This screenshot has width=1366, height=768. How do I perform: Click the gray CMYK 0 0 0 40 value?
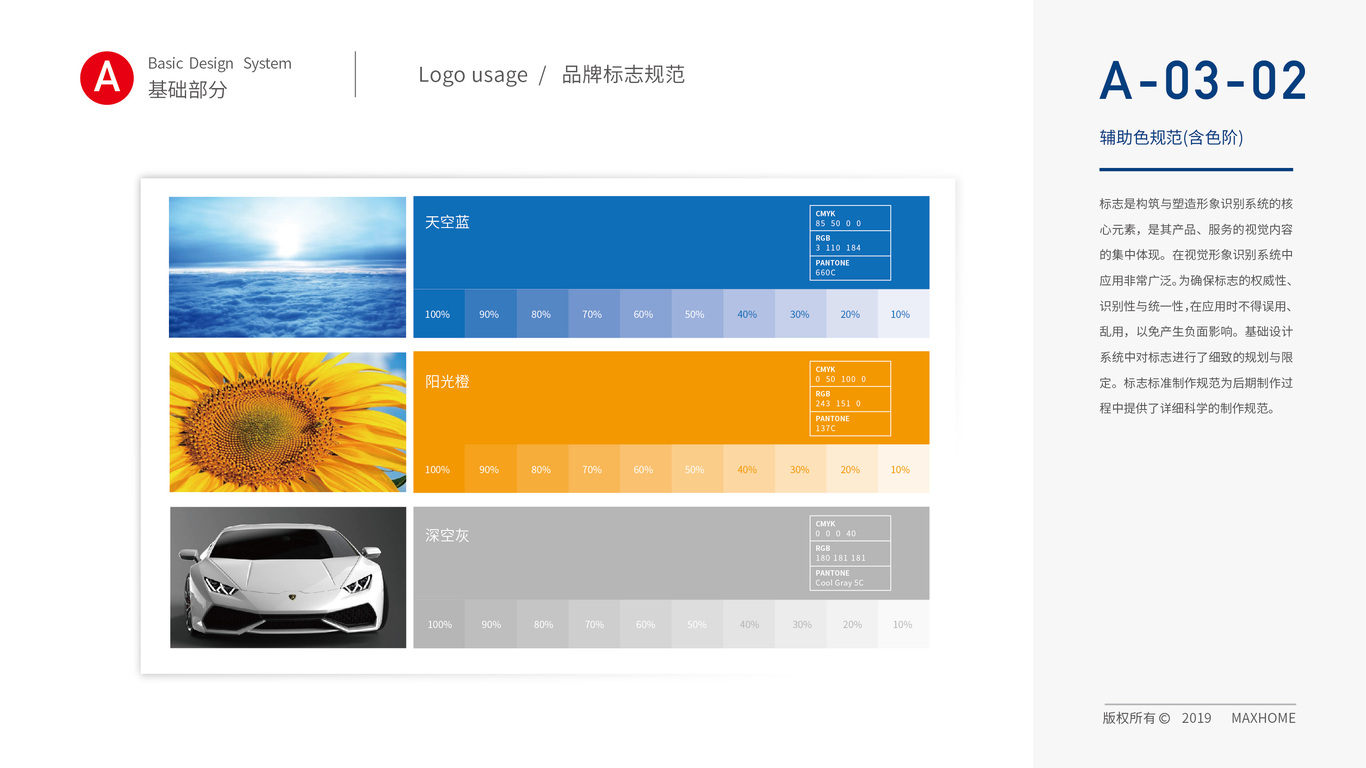coord(850,528)
